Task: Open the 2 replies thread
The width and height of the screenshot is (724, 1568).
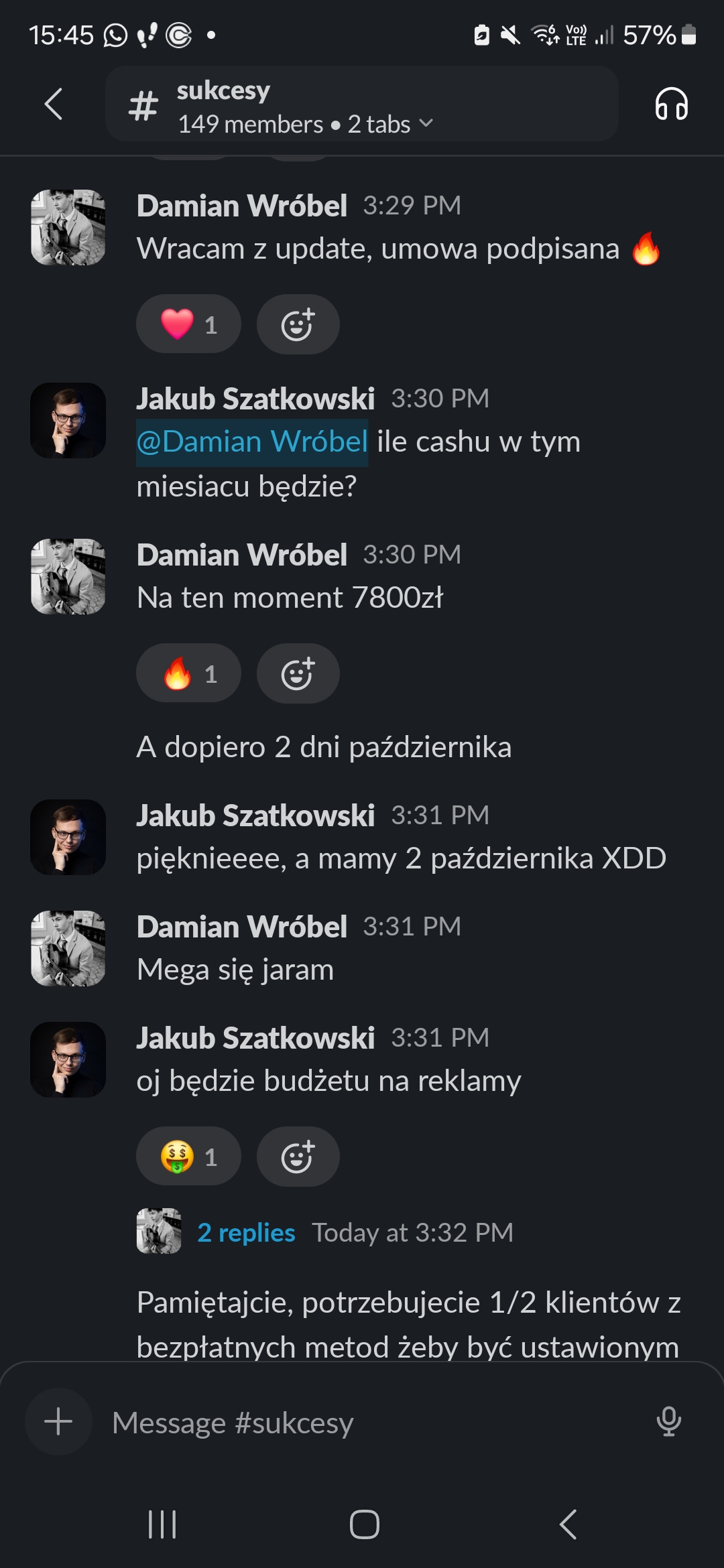Action: click(x=246, y=1232)
